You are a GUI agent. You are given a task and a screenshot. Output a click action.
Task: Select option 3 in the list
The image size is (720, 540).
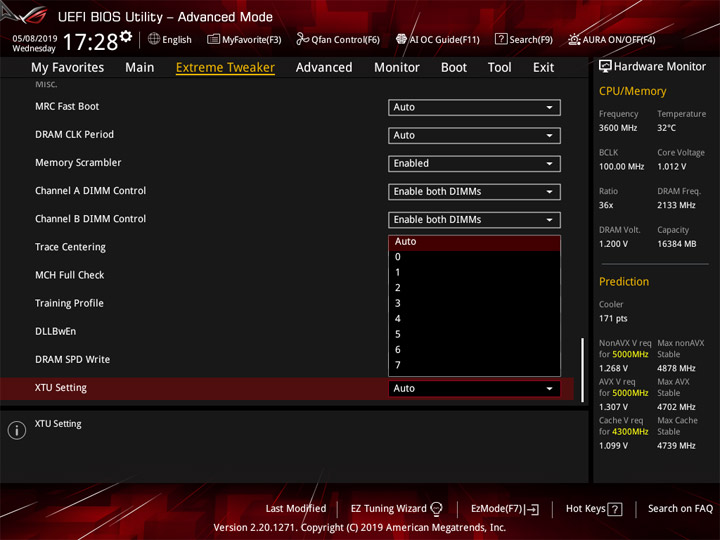[474, 304]
